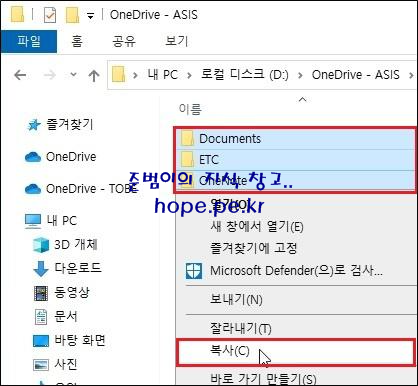Open 문서 in the navigation pane

[66, 316]
